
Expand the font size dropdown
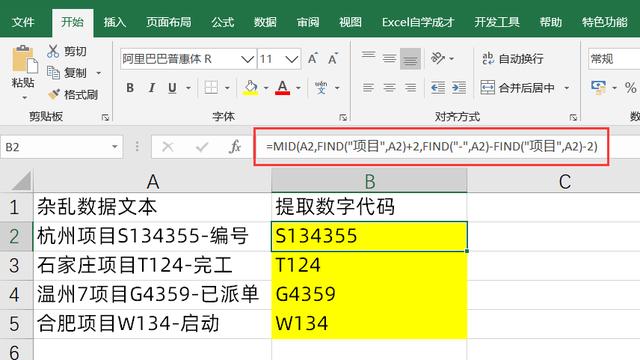291,59
